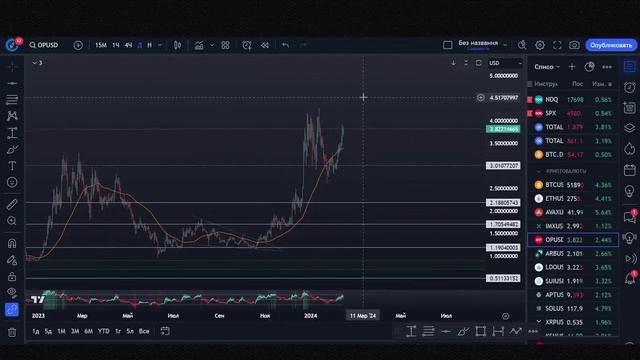Viewport: 640px width, 360px height.
Task: Select the Д daily timeframe
Action: 140,45
